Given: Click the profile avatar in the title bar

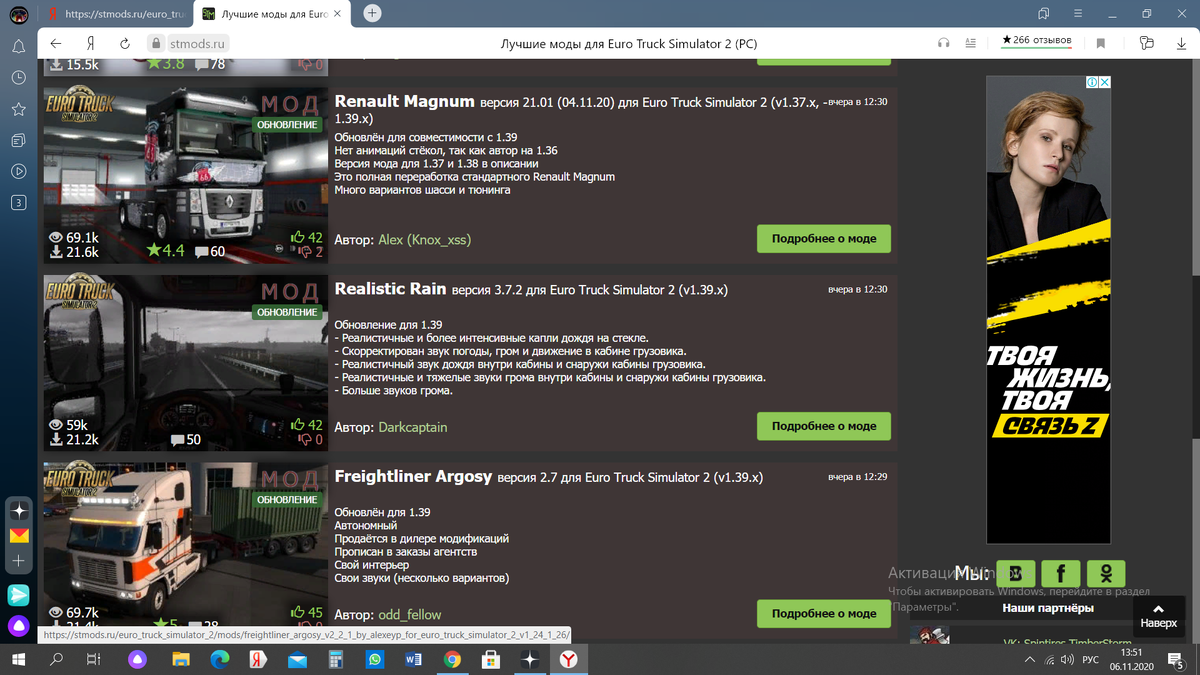Looking at the screenshot, I should 18,14.
